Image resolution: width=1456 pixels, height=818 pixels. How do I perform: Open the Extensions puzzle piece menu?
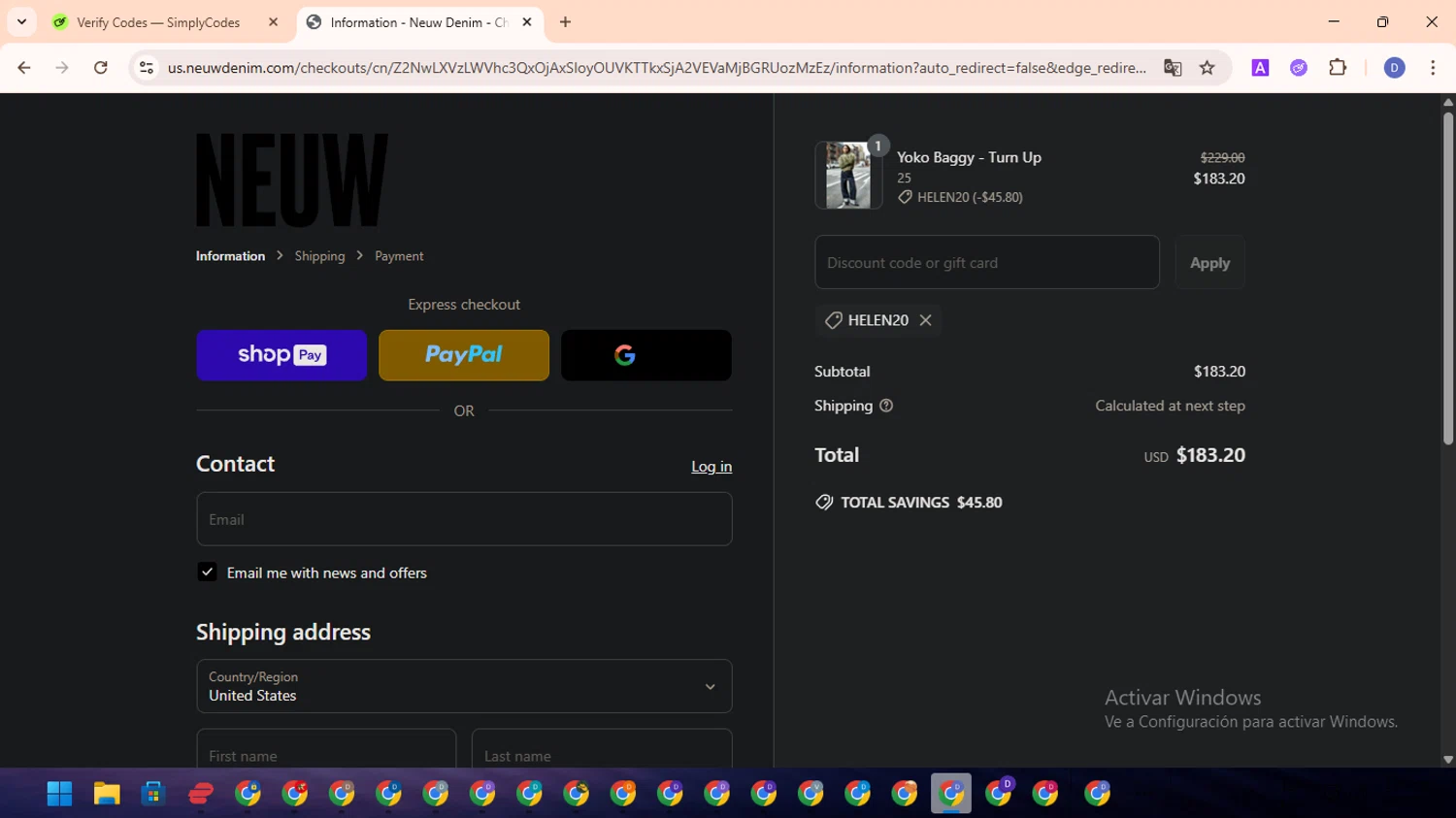pyautogui.click(x=1338, y=68)
